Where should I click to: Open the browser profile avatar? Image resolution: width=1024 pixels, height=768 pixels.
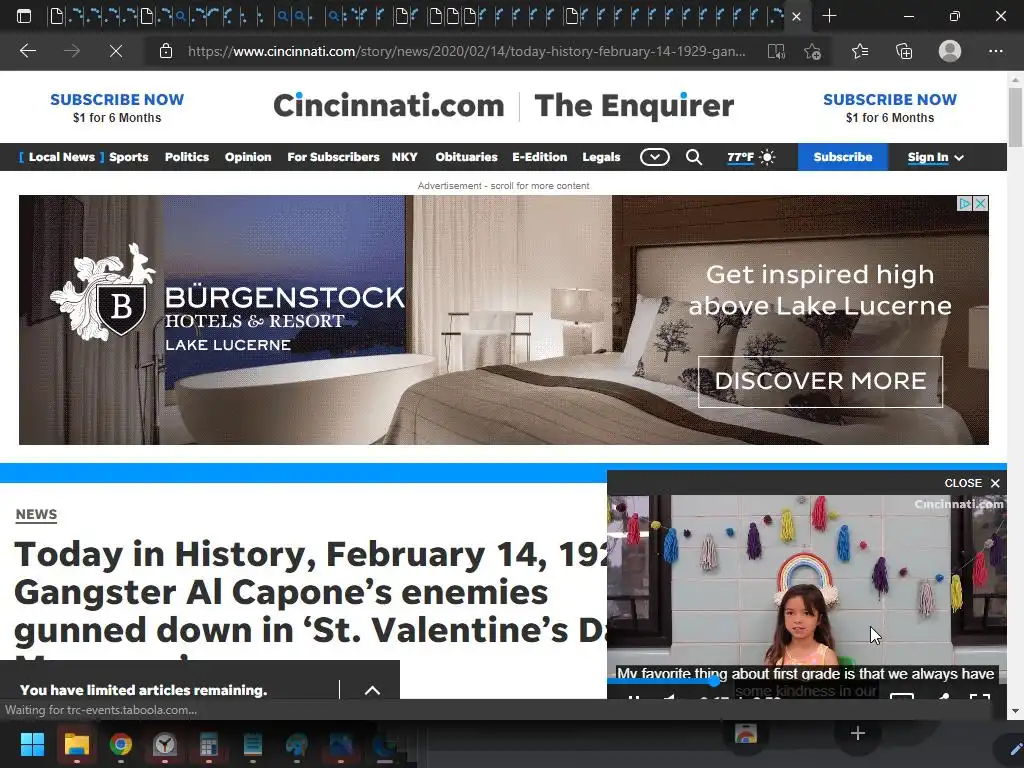(x=950, y=51)
